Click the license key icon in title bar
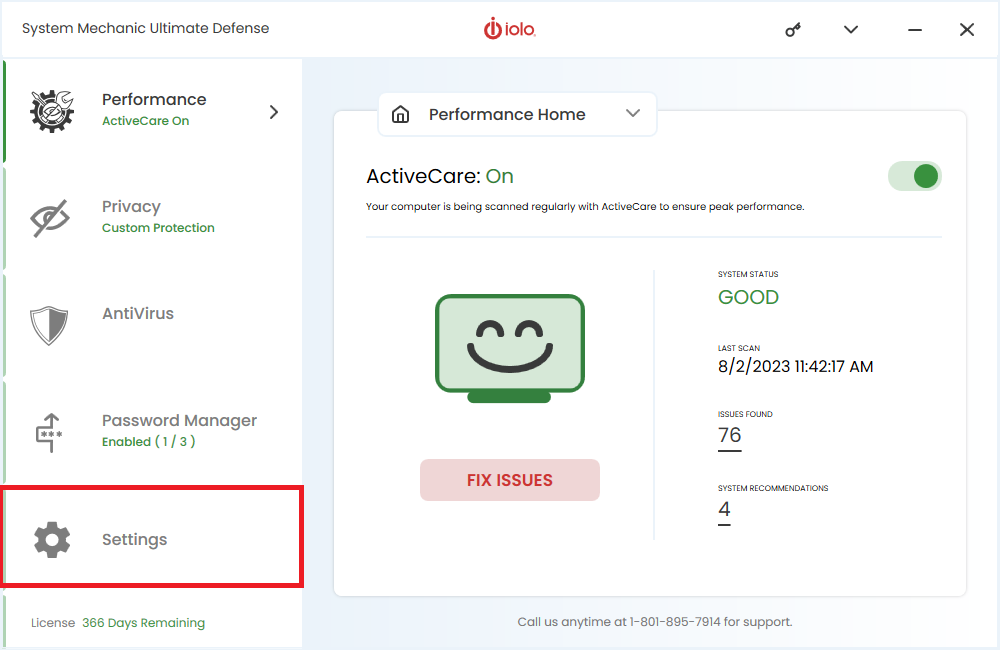1000x650 pixels. point(793,29)
